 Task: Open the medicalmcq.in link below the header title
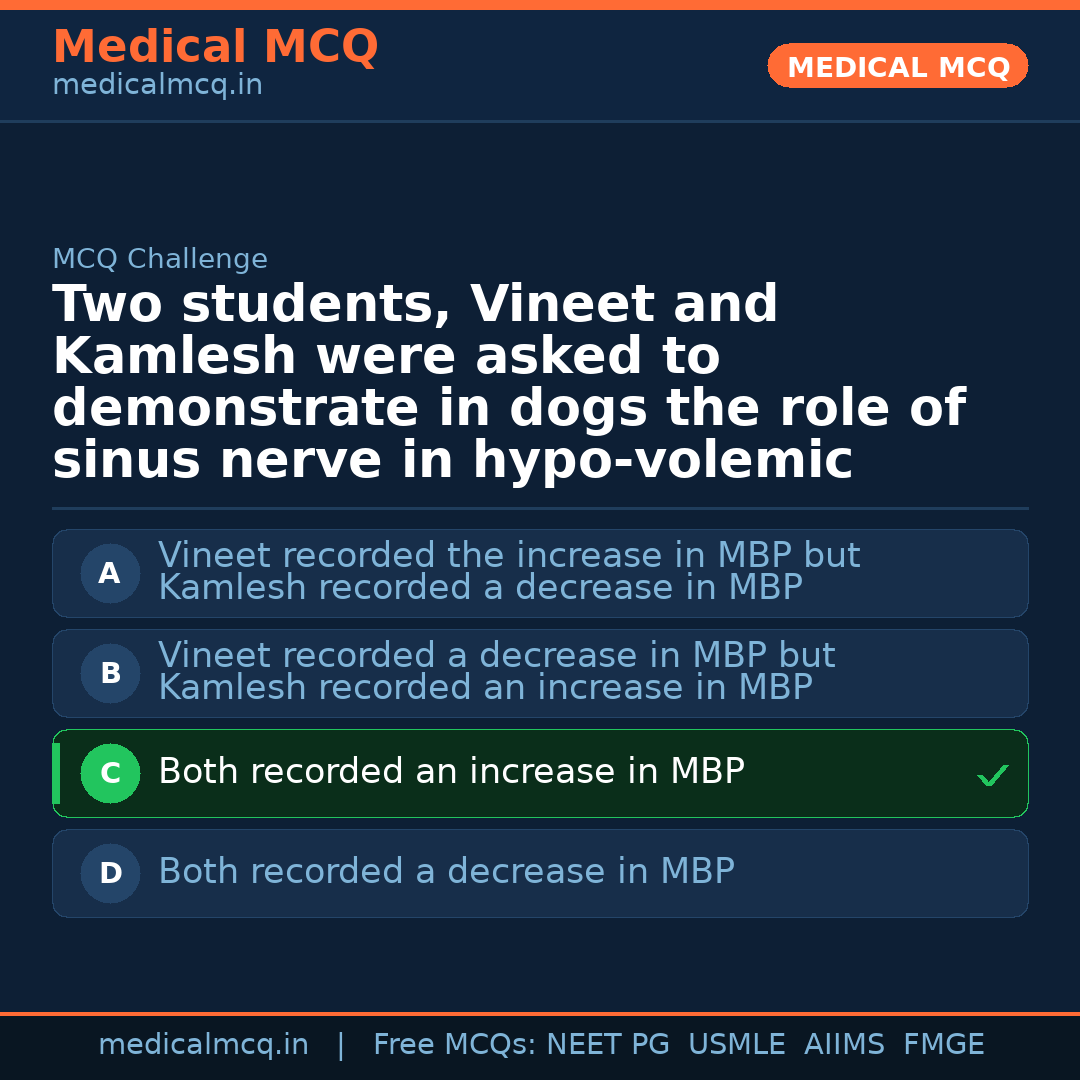[157, 86]
